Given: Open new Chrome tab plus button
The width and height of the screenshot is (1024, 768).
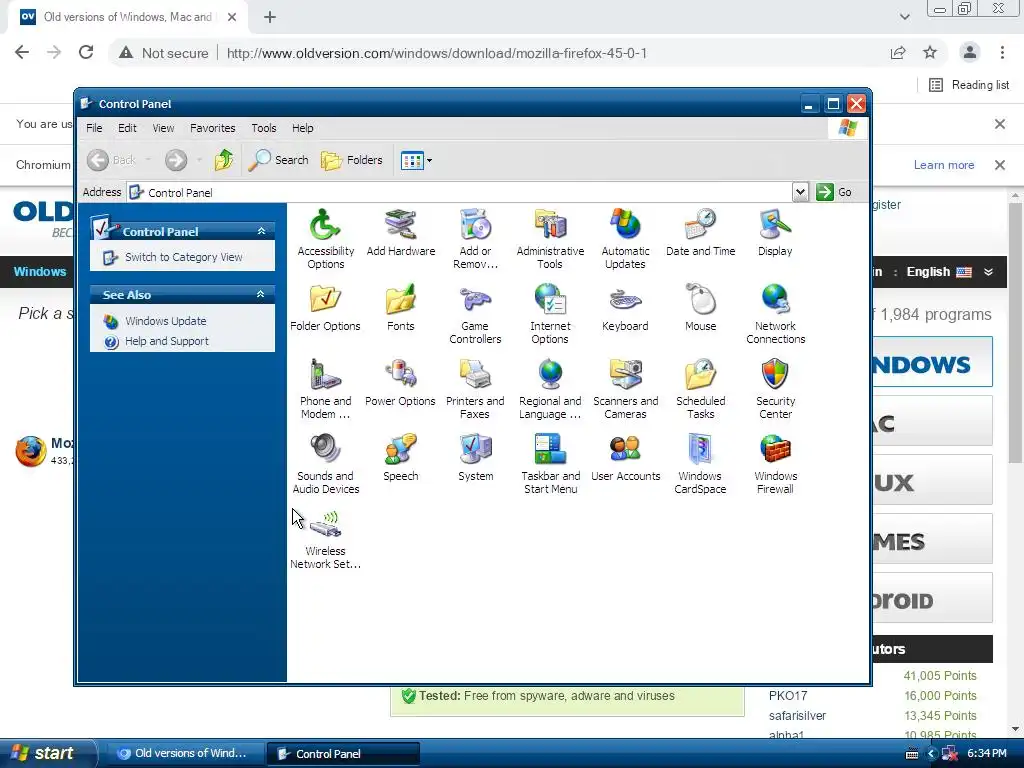Looking at the screenshot, I should 270,17.
